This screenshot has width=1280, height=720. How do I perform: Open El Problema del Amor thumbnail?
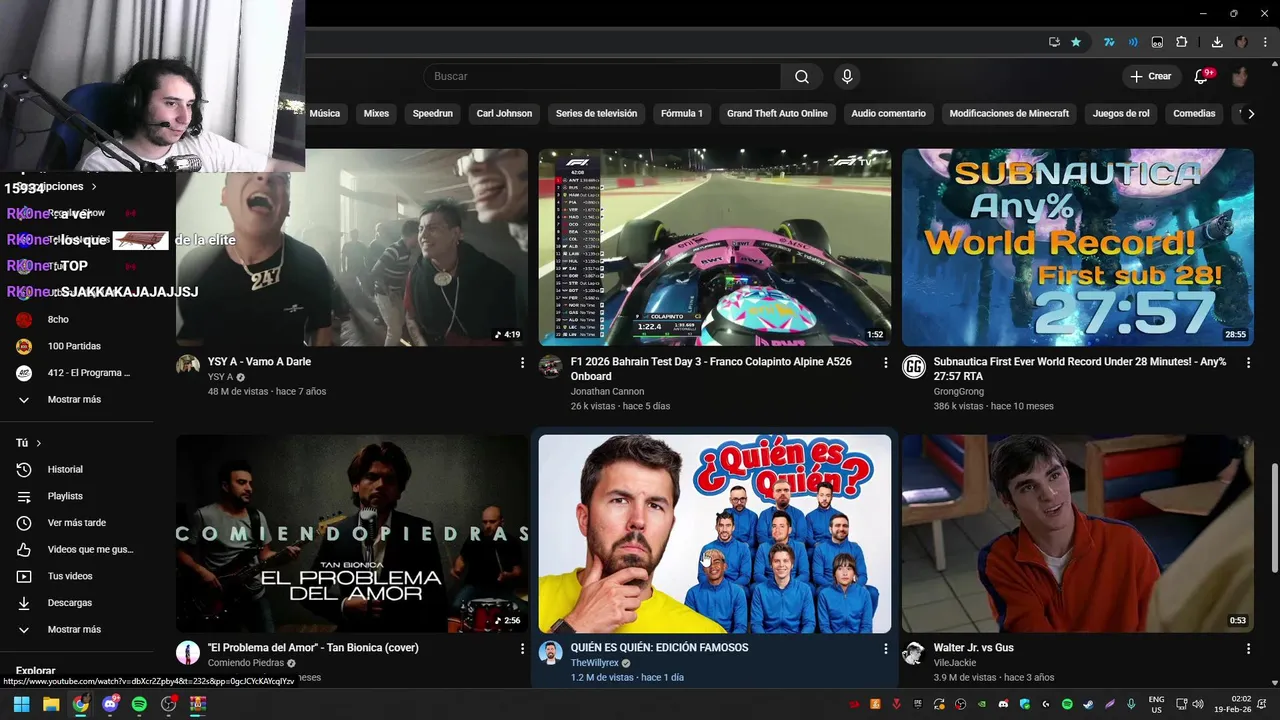coord(352,533)
